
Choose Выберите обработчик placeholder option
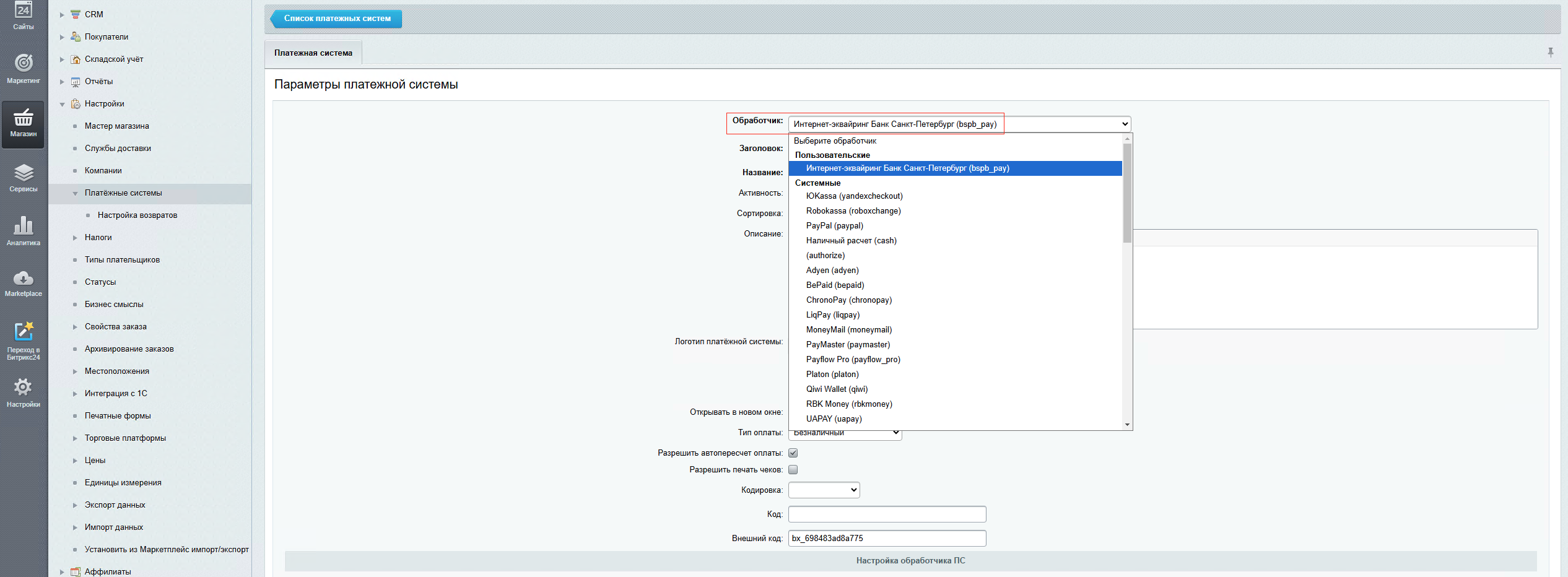[955, 141]
